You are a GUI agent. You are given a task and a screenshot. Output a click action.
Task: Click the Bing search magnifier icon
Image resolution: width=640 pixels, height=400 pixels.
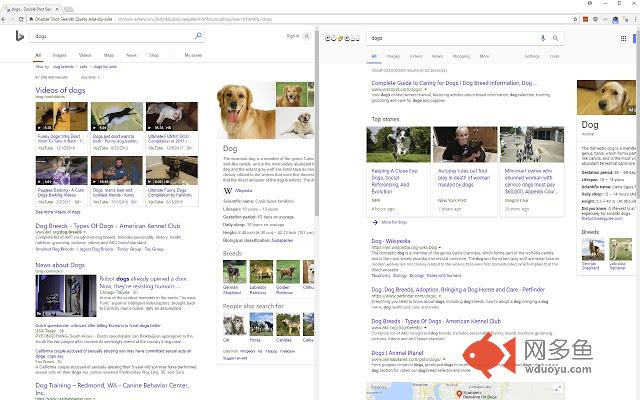click(x=198, y=36)
